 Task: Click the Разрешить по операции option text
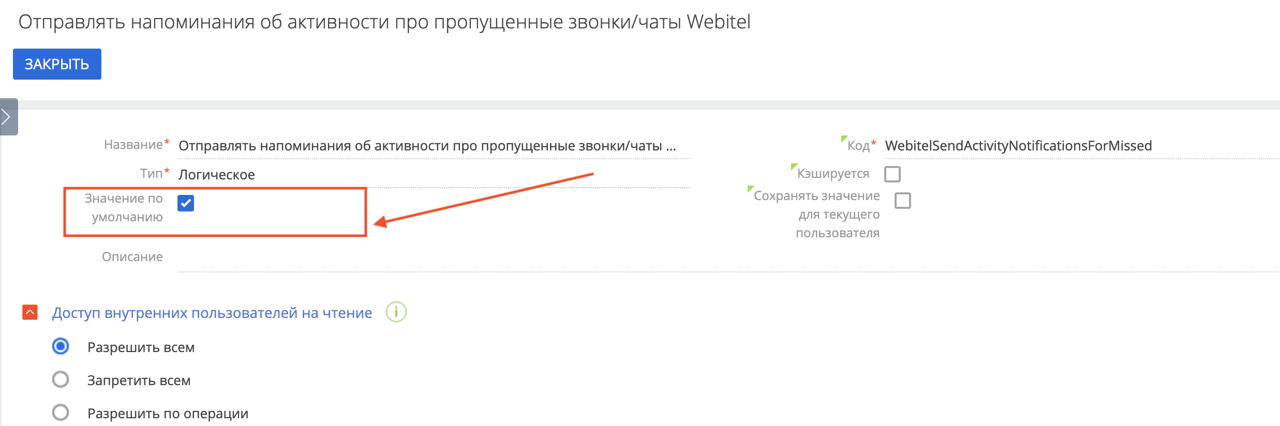click(x=168, y=413)
